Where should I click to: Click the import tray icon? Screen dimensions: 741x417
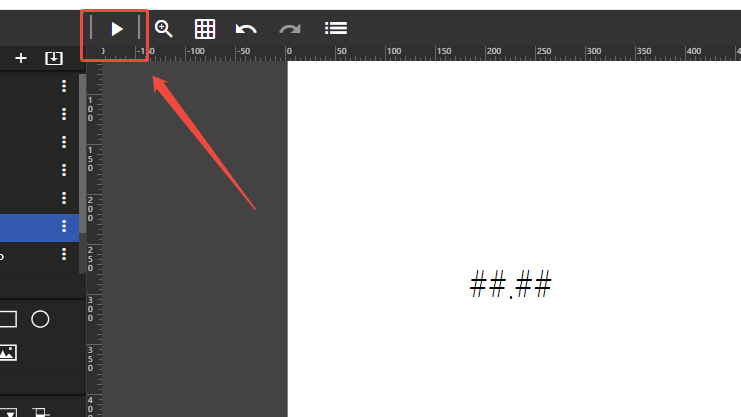[x=53, y=58]
